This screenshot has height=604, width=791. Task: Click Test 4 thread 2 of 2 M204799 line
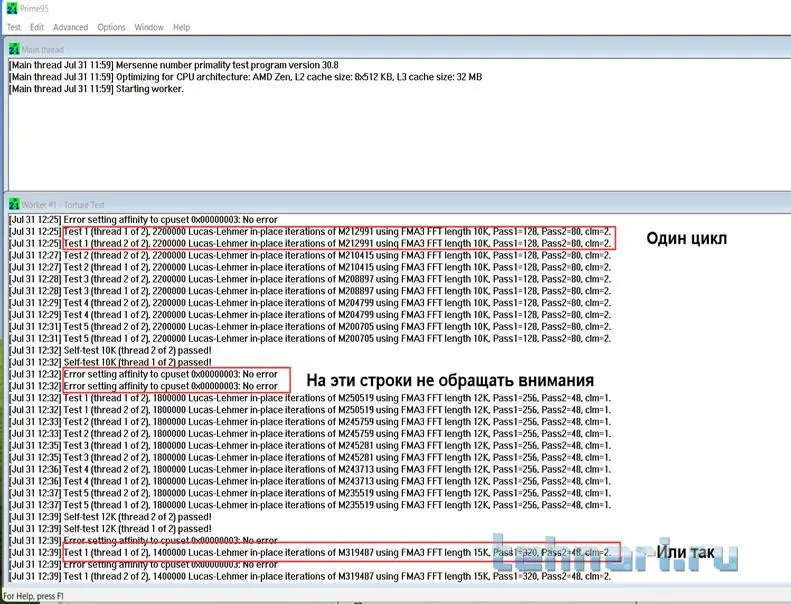(x=310, y=303)
